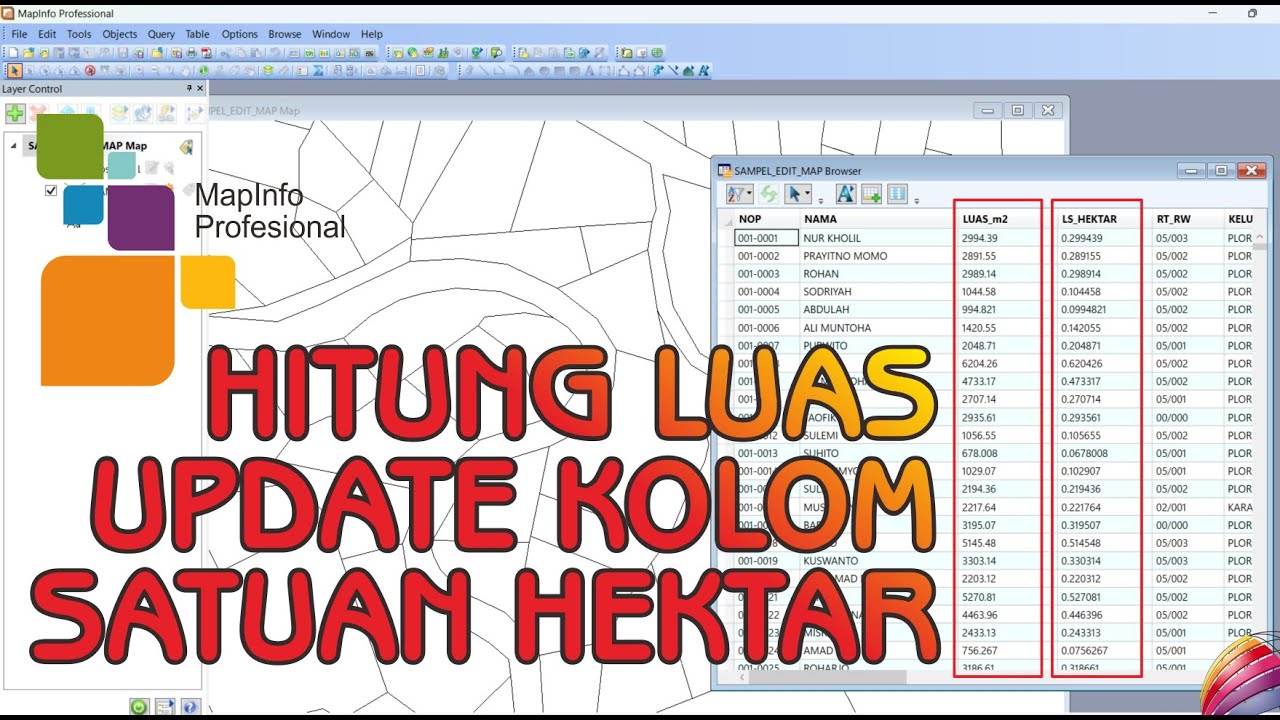The width and height of the screenshot is (1280, 720).
Task: Click the RT_RW column header
Action: click(x=1187, y=219)
